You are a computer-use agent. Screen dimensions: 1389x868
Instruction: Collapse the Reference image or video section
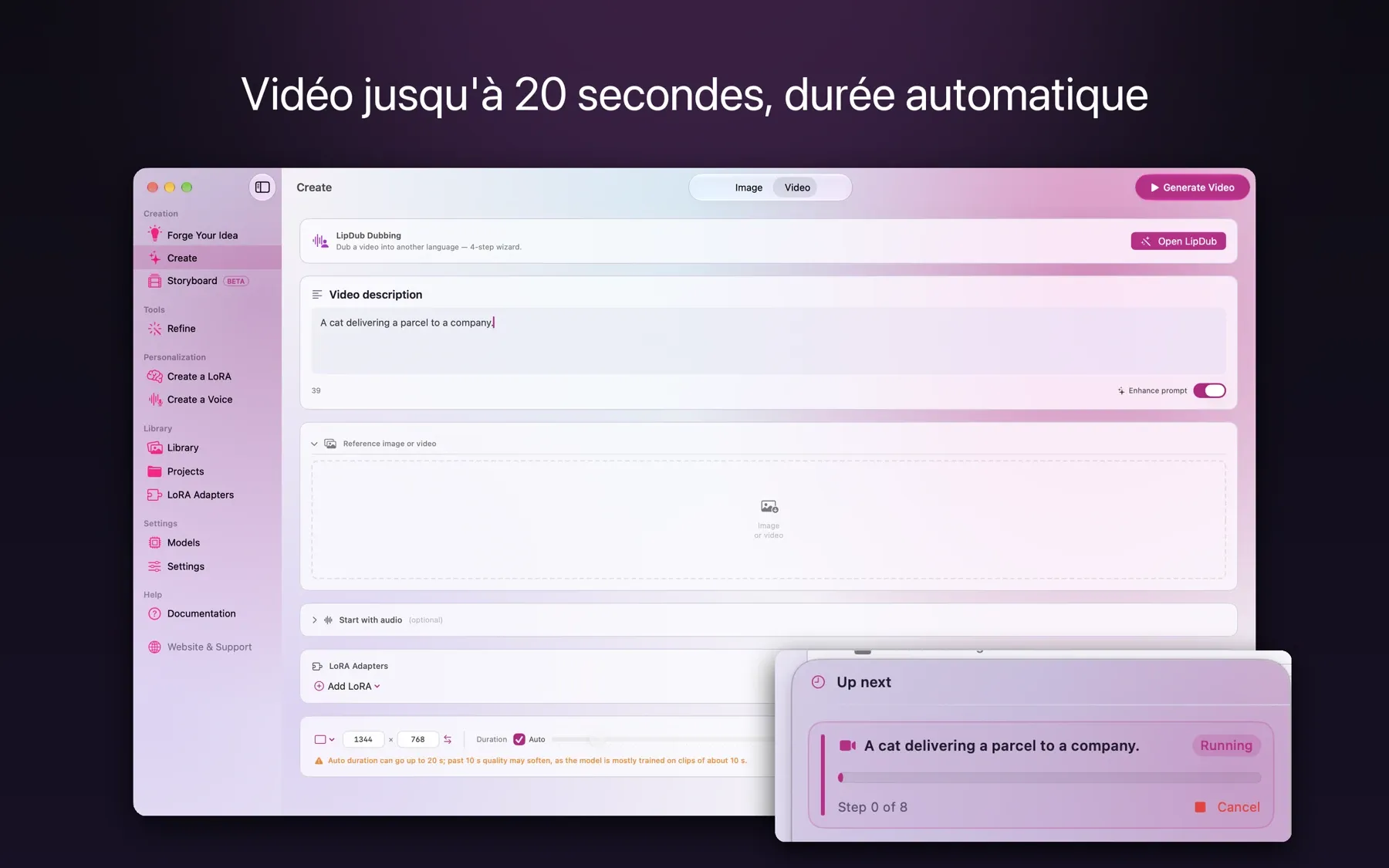[x=314, y=444]
